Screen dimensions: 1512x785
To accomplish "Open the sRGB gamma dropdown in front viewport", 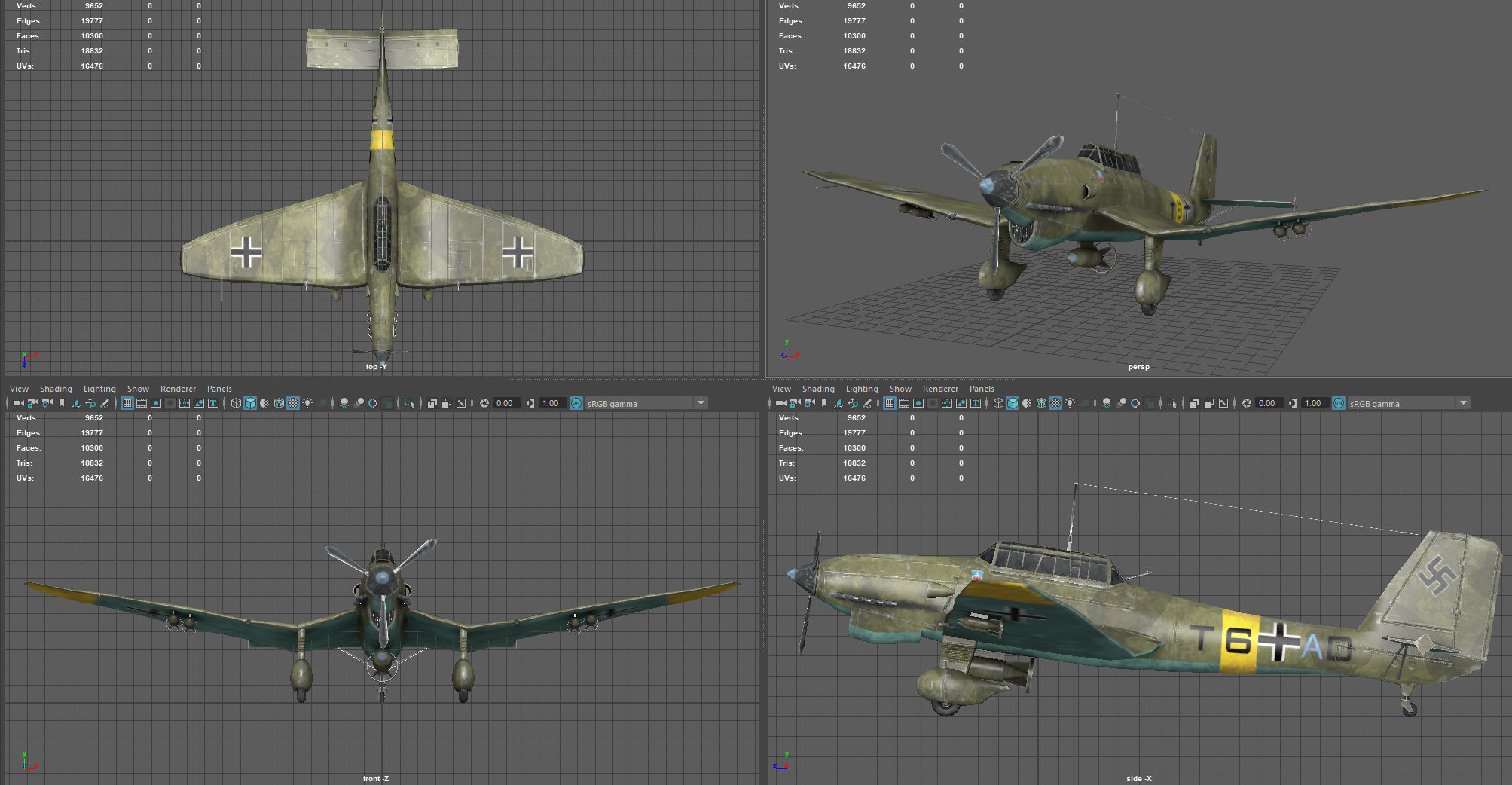I will pyautogui.click(x=699, y=402).
